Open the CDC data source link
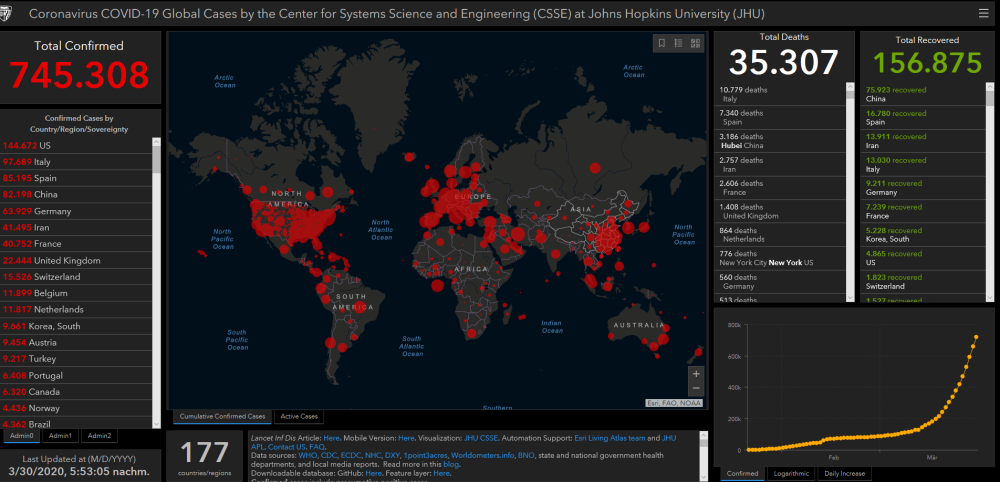 (x=330, y=456)
